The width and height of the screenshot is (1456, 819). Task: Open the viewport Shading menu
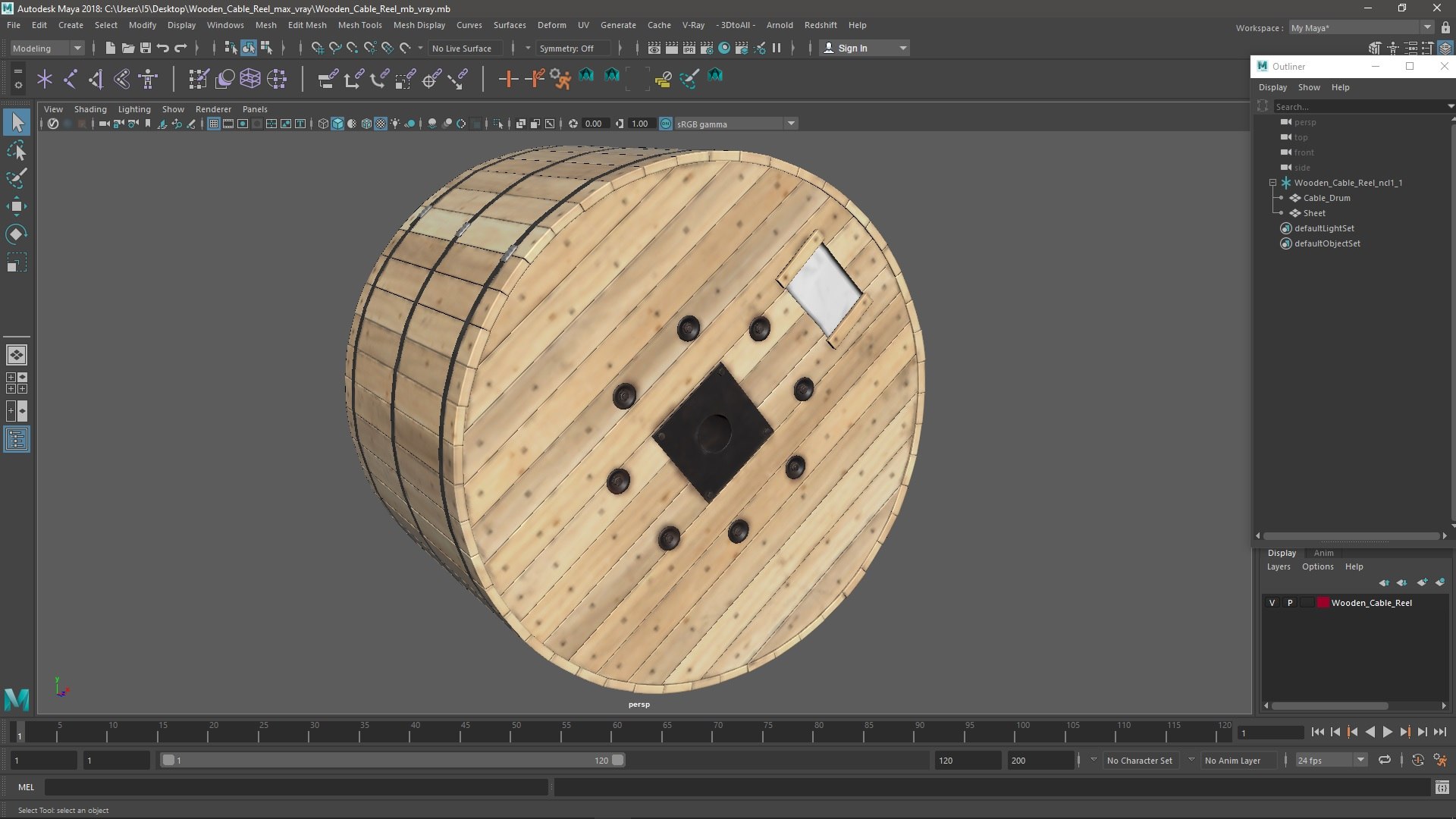(x=90, y=109)
